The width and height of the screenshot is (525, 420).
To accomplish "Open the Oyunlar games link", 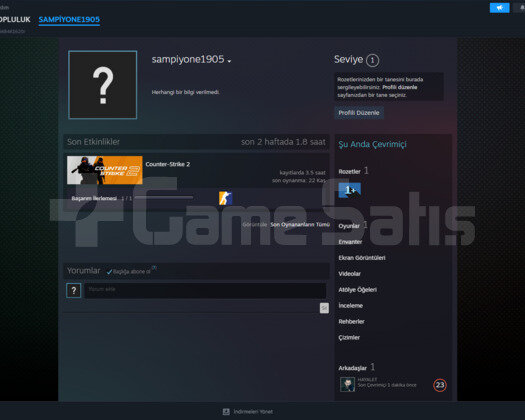I will click(349, 226).
